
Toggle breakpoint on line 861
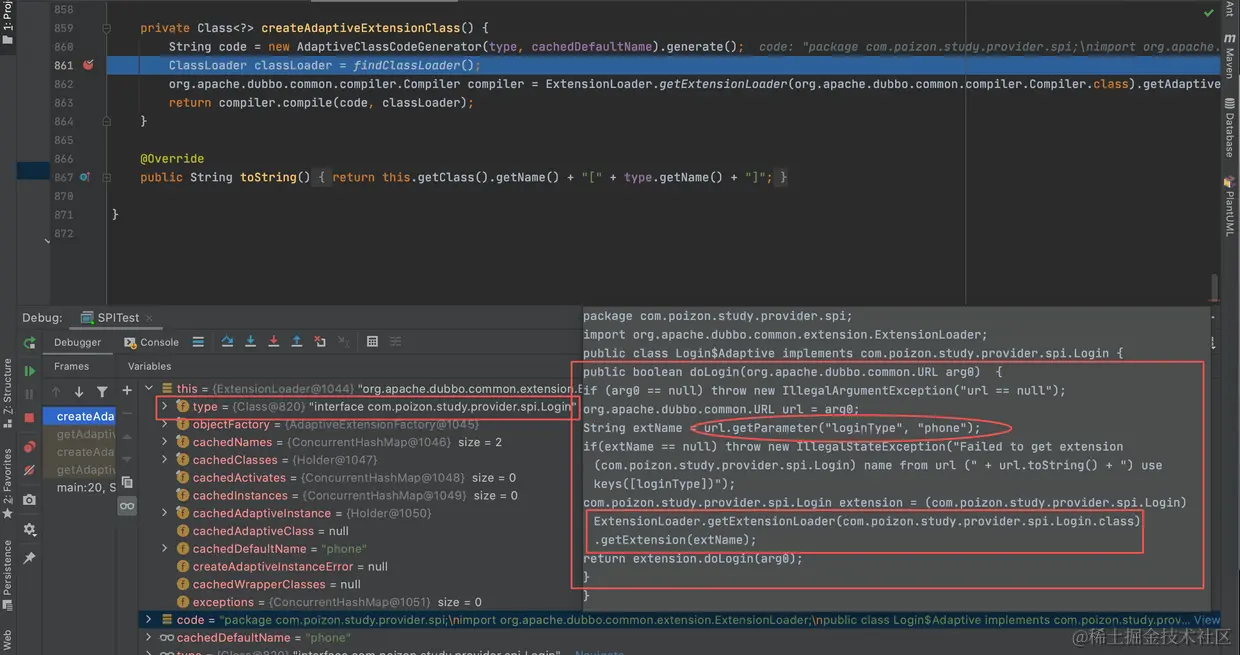pyautogui.click(x=88, y=65)
